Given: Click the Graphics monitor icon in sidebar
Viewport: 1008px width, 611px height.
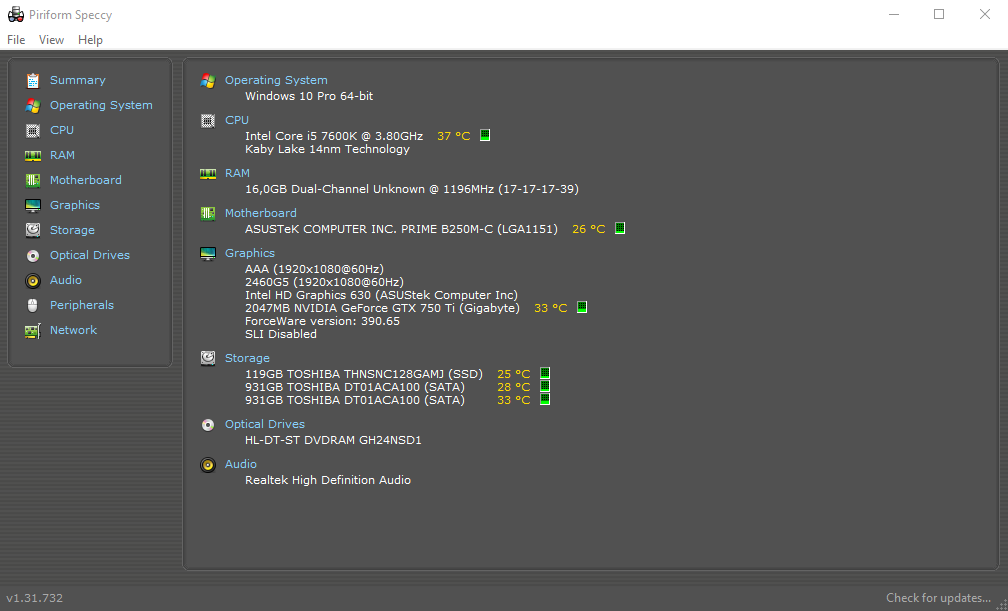Looking at the screenshot, I should 33,206.
